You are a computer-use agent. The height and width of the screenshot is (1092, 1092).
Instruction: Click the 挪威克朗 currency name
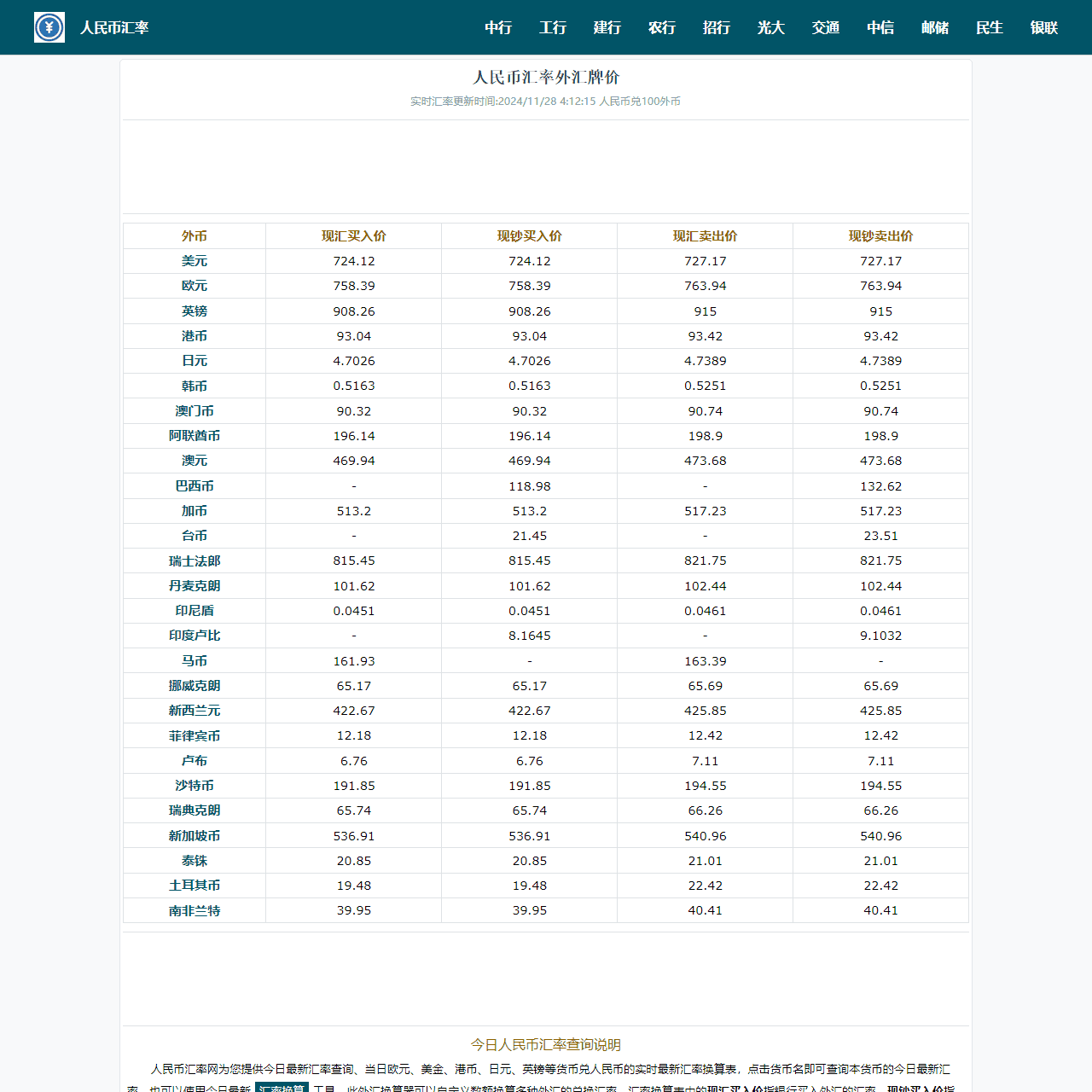coord(195,686)
